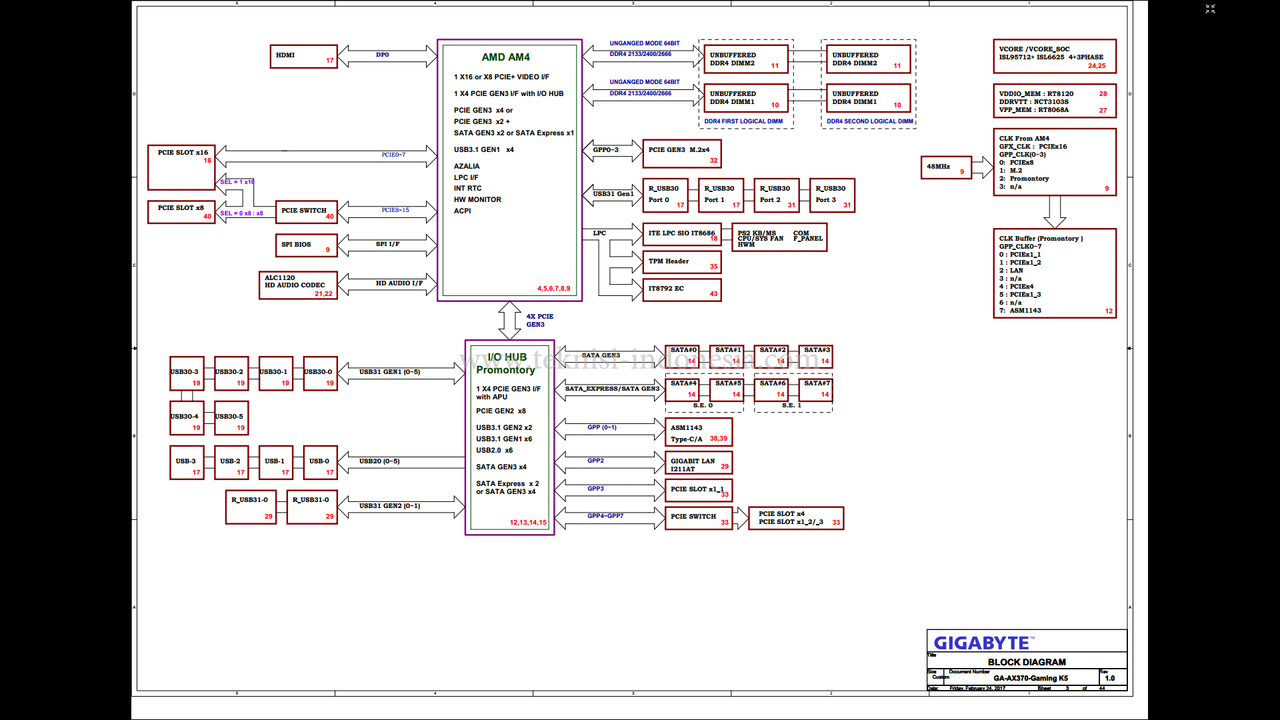Image resolution: width=1280 pixels, height=720 pixels.
Task: Select the ASM1143 Type-C/A block
Action: pyautogui.click(x=699, y=432)
